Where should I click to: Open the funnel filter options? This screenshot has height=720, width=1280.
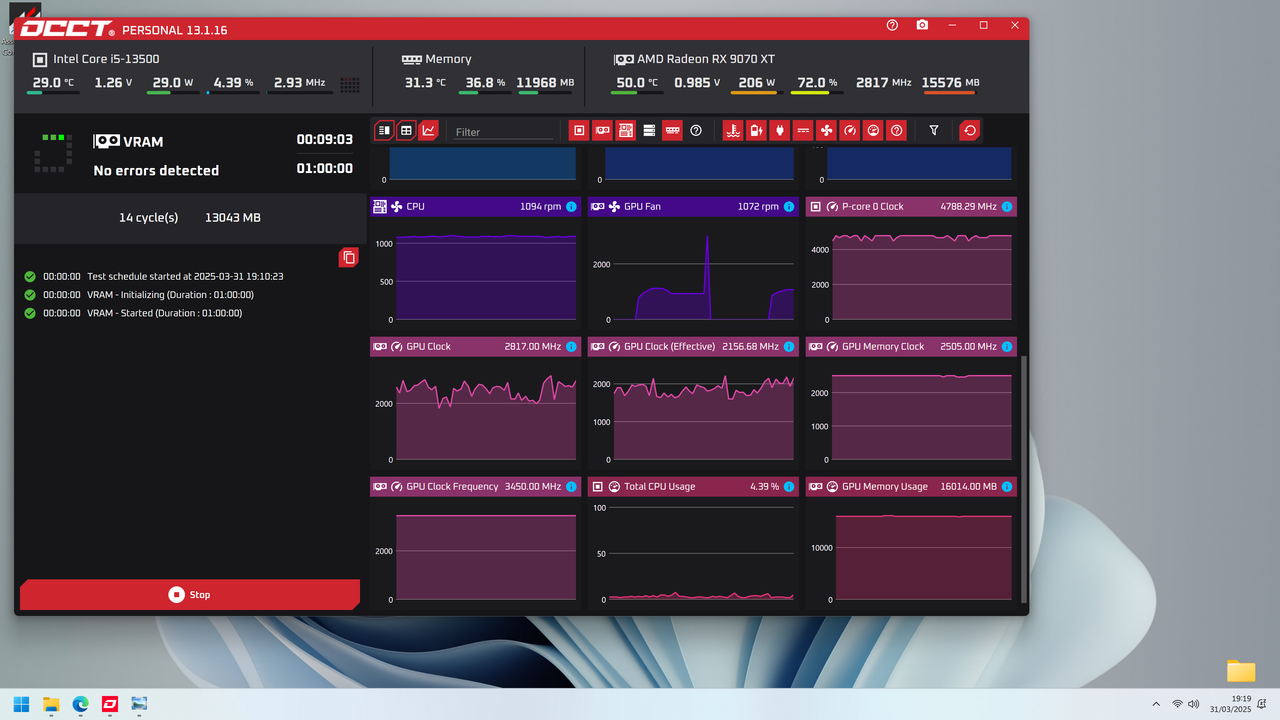(934, 130)
